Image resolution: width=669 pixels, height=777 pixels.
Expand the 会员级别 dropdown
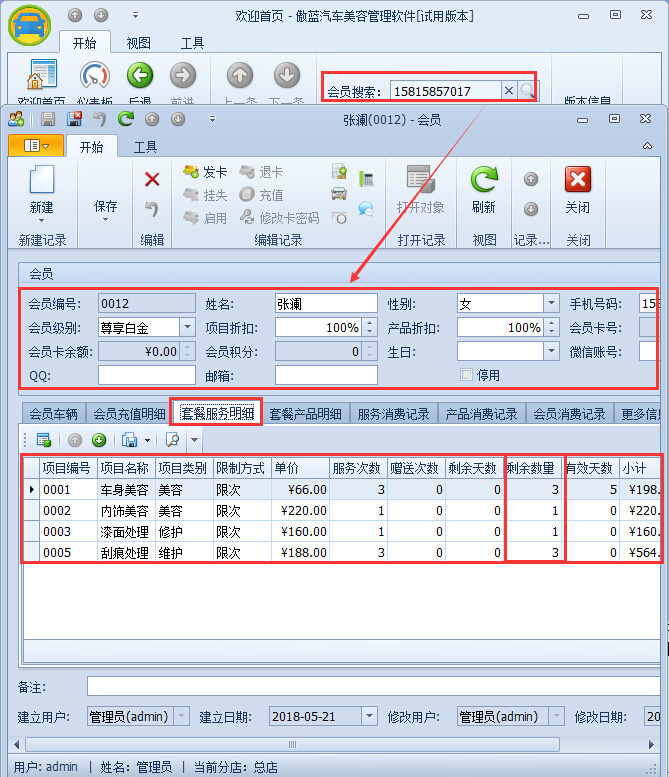(x=187, y=327)
